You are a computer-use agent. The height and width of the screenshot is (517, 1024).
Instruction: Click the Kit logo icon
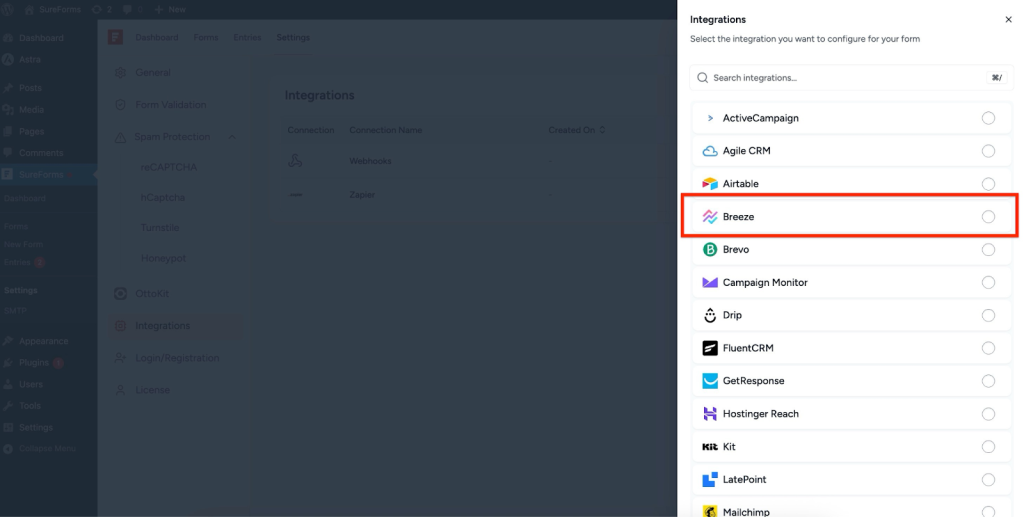(x=710, y=447)
